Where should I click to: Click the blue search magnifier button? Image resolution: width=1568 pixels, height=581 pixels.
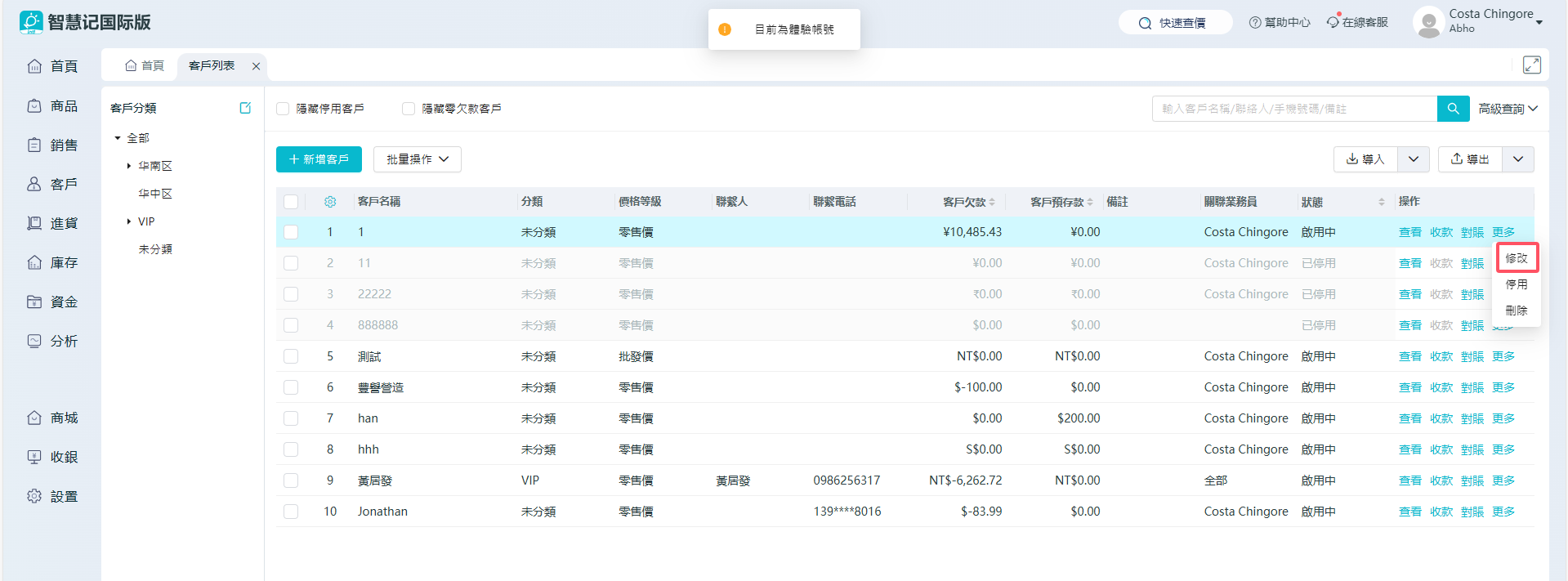click(x=1453, y=109)
